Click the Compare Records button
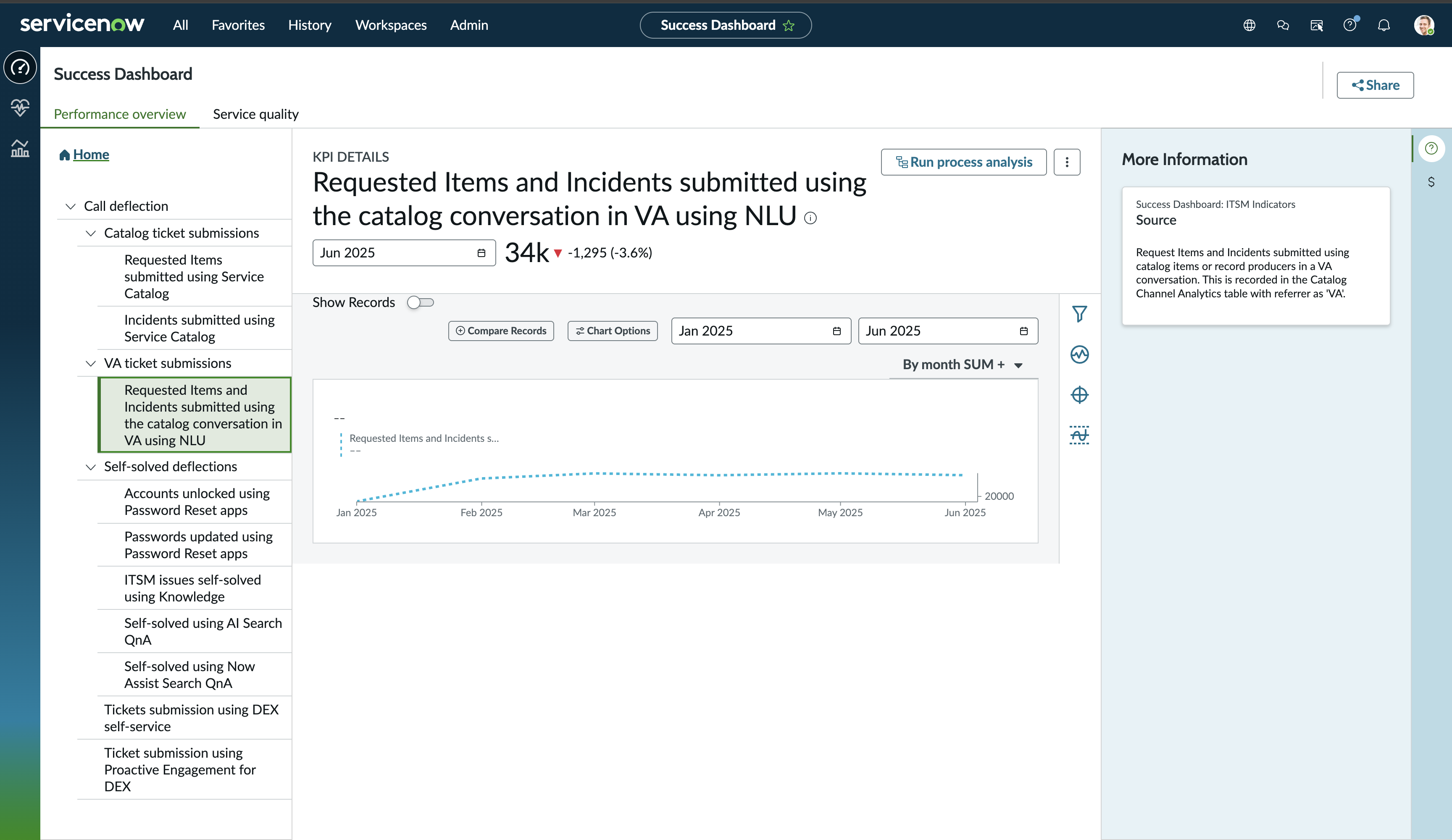Screen dimensions: 1452x840 point(501,331)
